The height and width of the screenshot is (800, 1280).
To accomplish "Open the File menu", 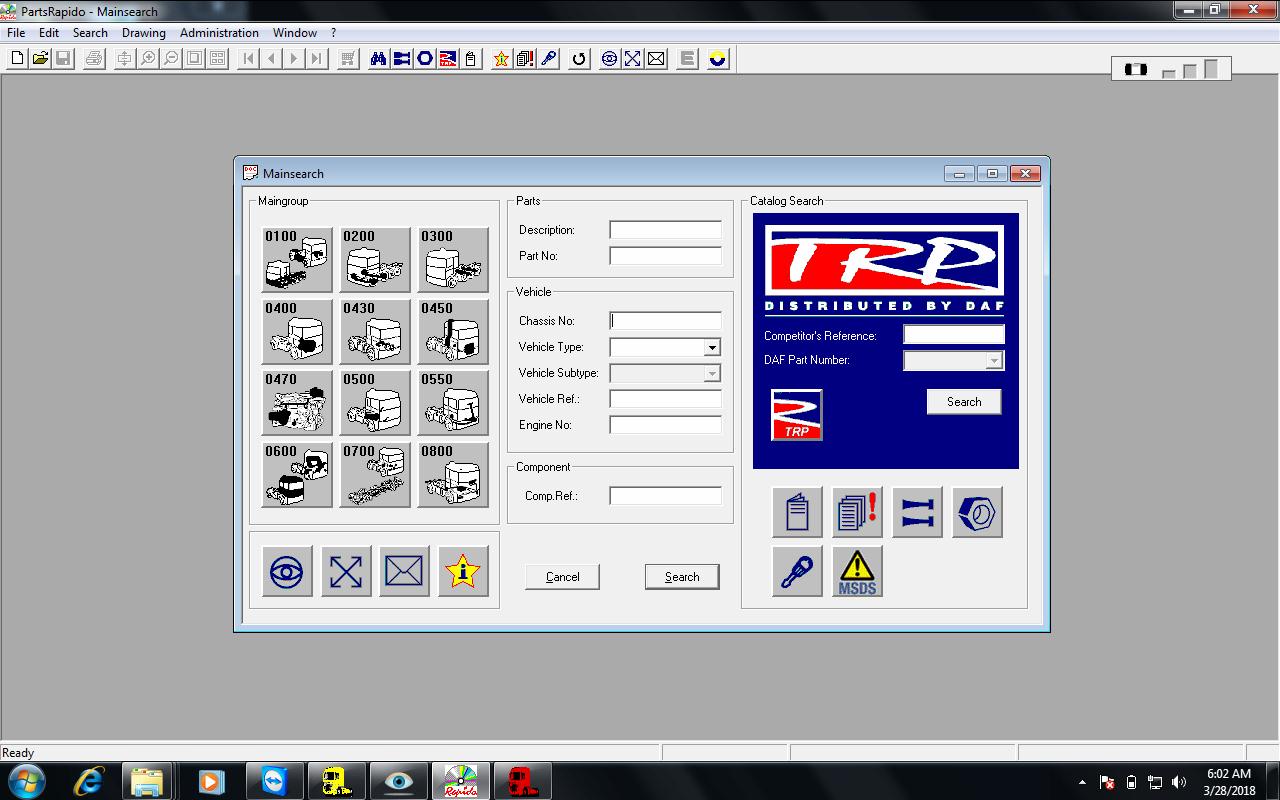I will [16, 32].
